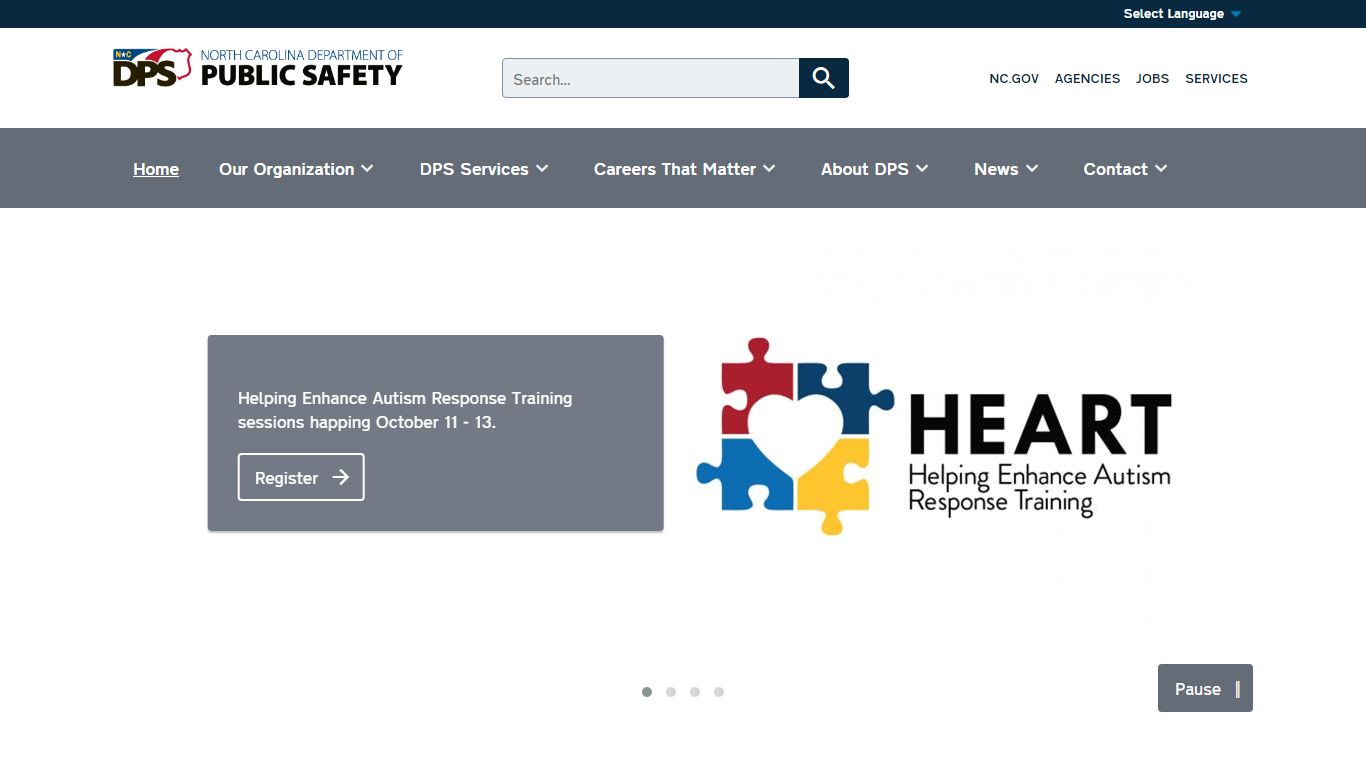Expand the DPS Services menu
The image size is (1366, 768).
click(x=484, y=169)
